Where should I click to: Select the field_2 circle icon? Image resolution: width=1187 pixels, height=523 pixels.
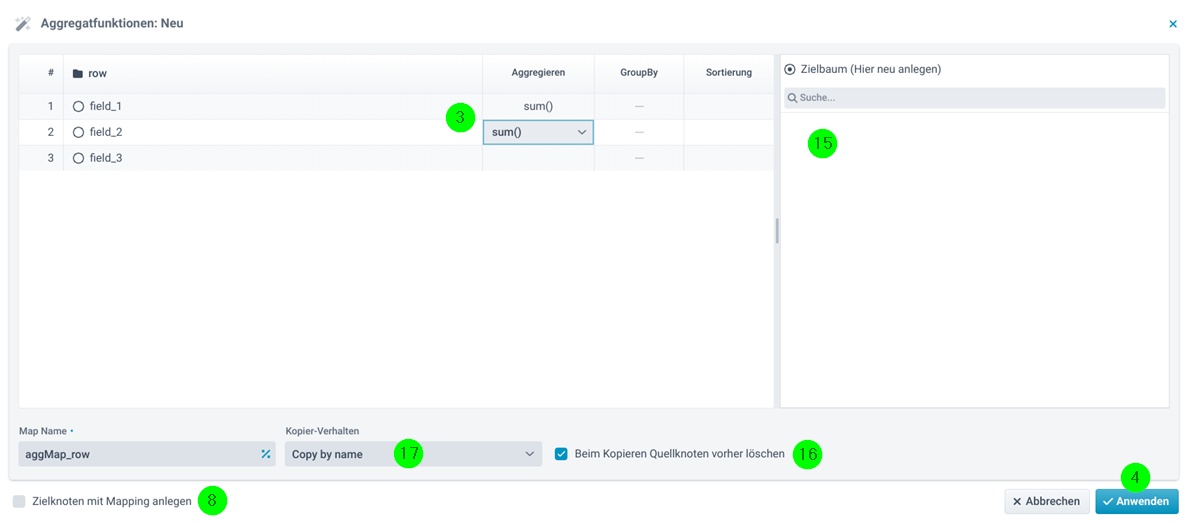click(78, 132)
